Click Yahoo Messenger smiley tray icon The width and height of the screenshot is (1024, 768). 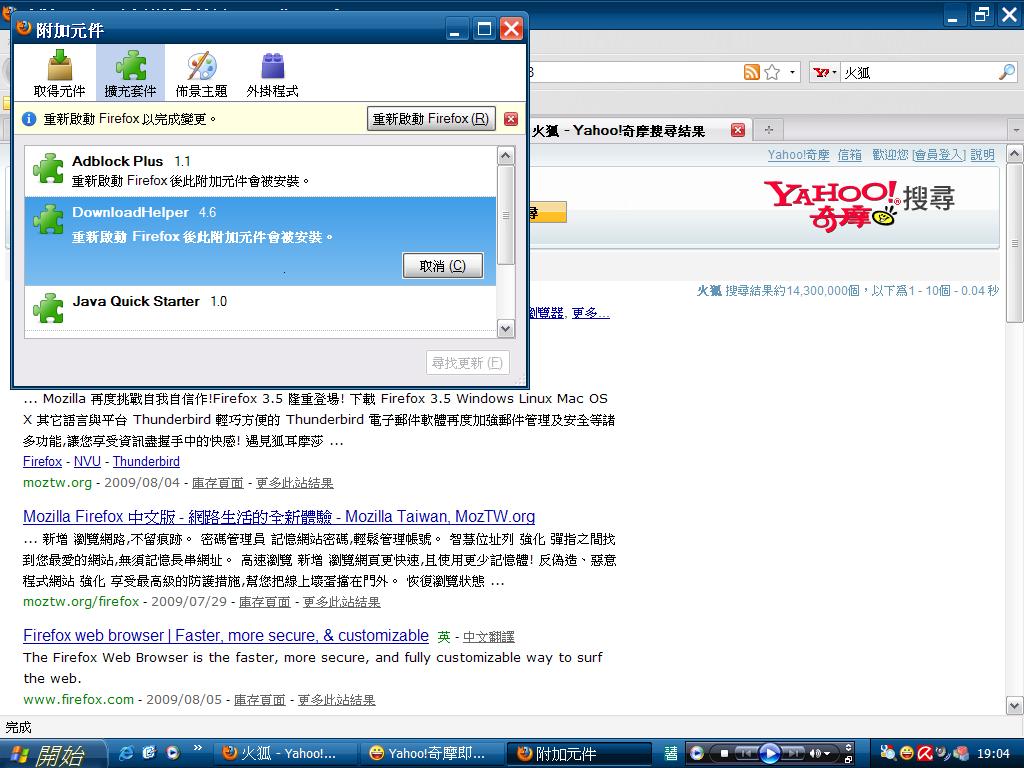907,754
